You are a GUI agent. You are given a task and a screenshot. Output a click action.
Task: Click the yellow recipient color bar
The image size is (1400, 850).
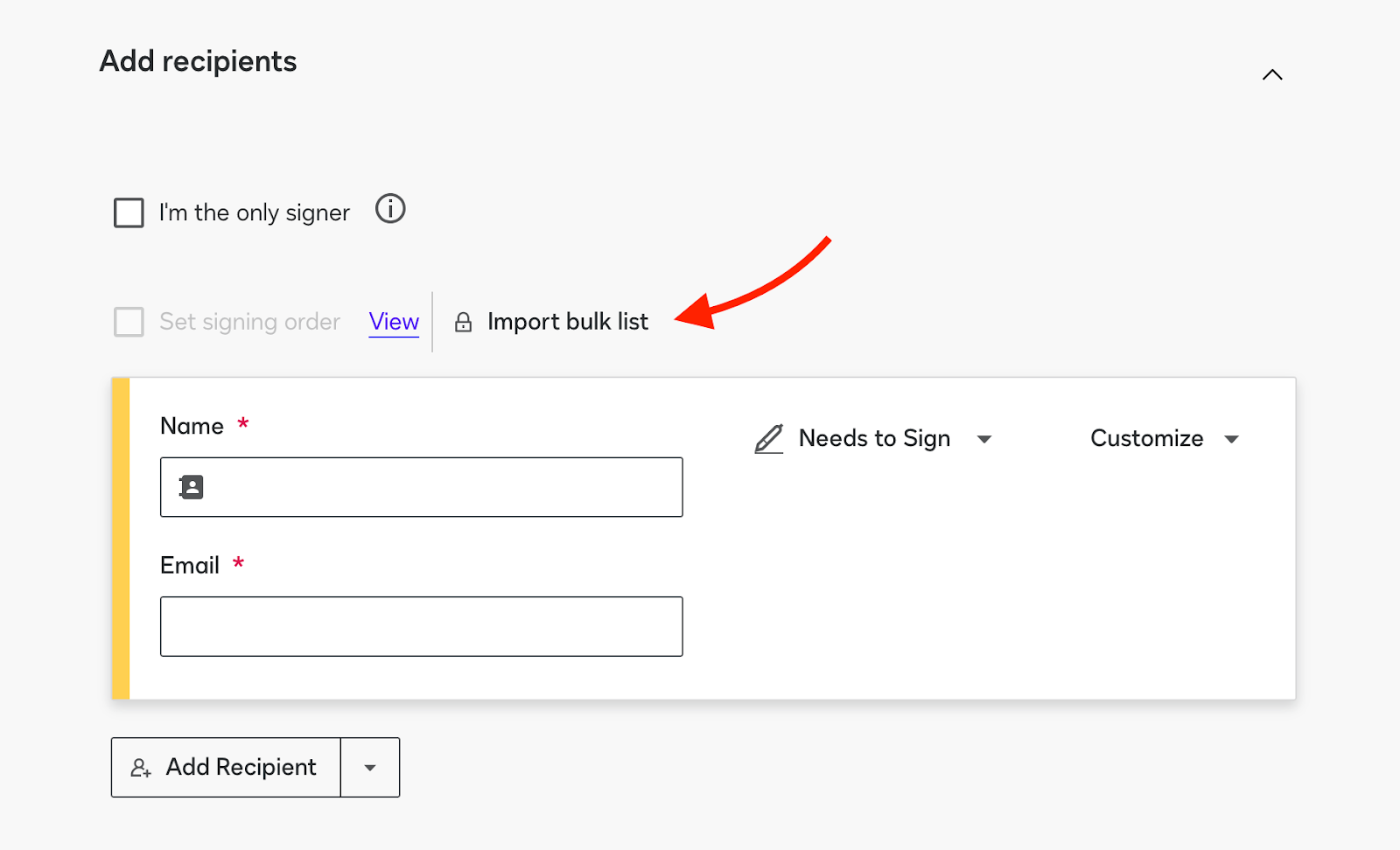121,538
